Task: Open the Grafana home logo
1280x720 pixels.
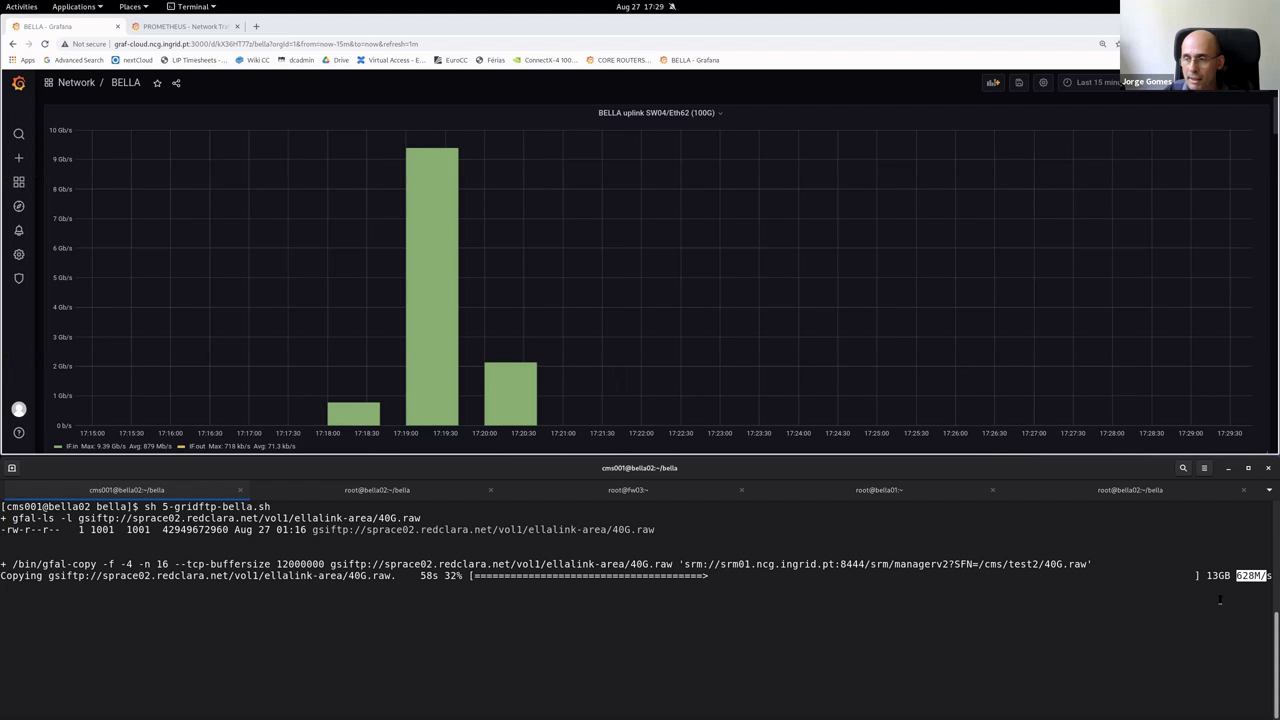Action: click(x=18, y=83)
